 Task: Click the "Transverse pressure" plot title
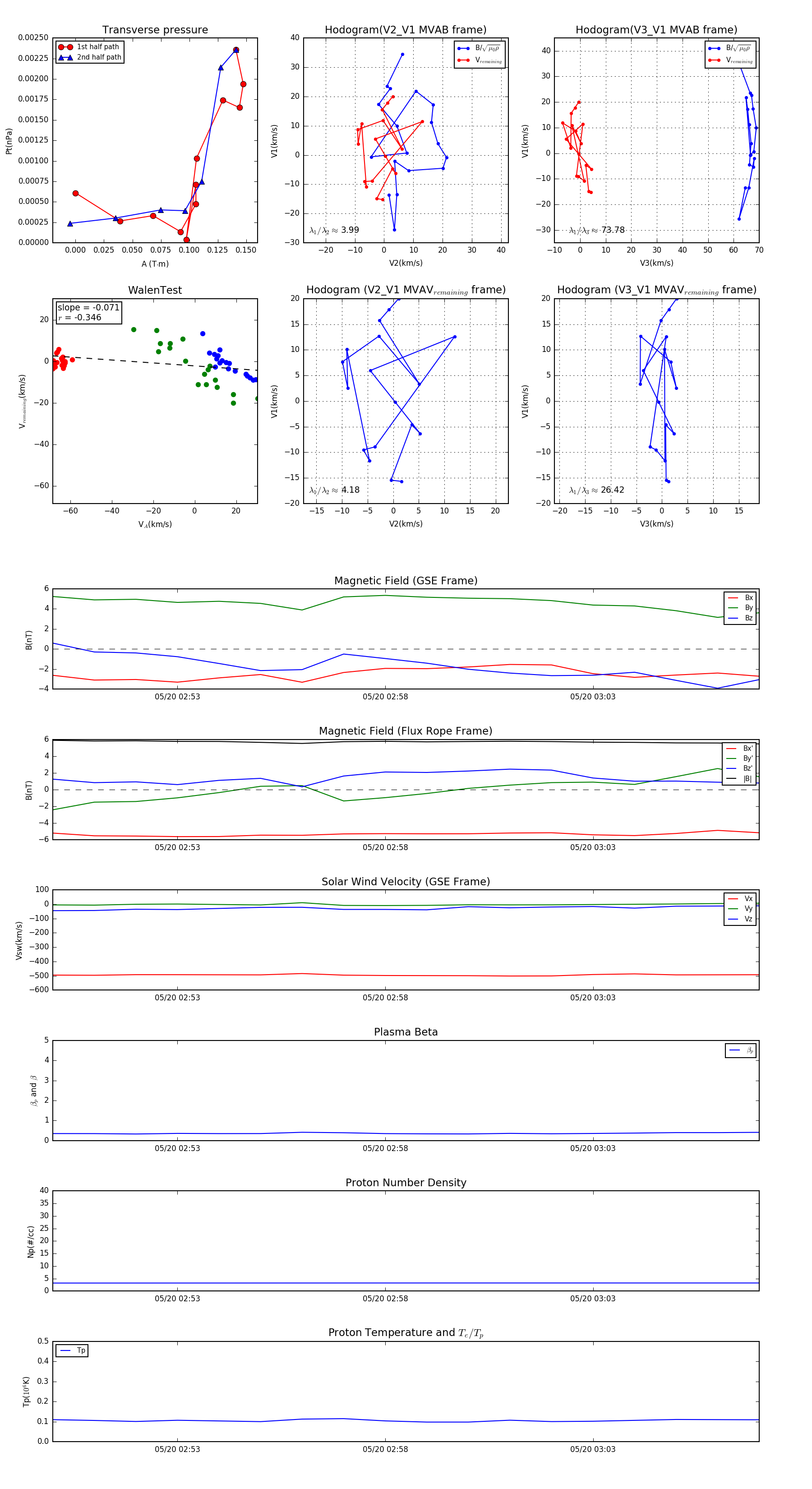coord(155,30)
